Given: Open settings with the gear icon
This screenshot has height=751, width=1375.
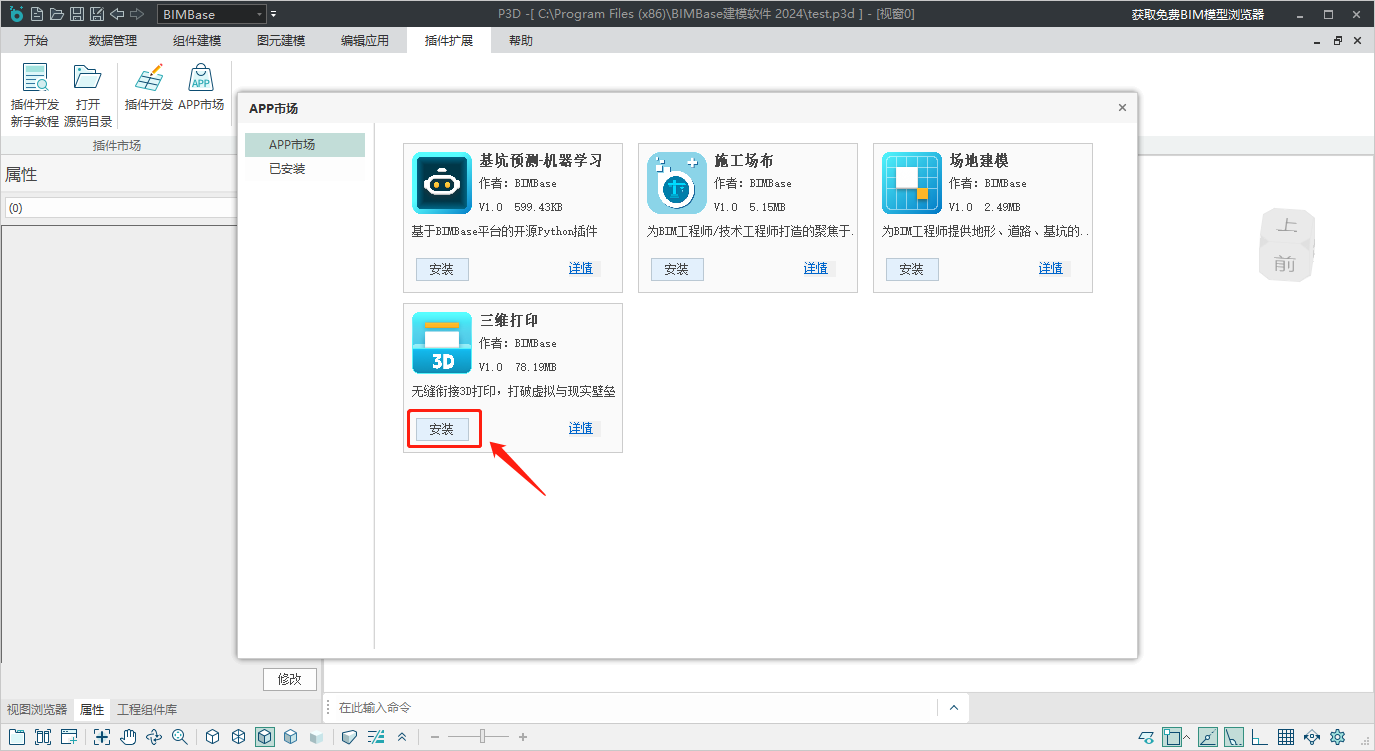Looking at the screenshot, I should point(1338,737).
